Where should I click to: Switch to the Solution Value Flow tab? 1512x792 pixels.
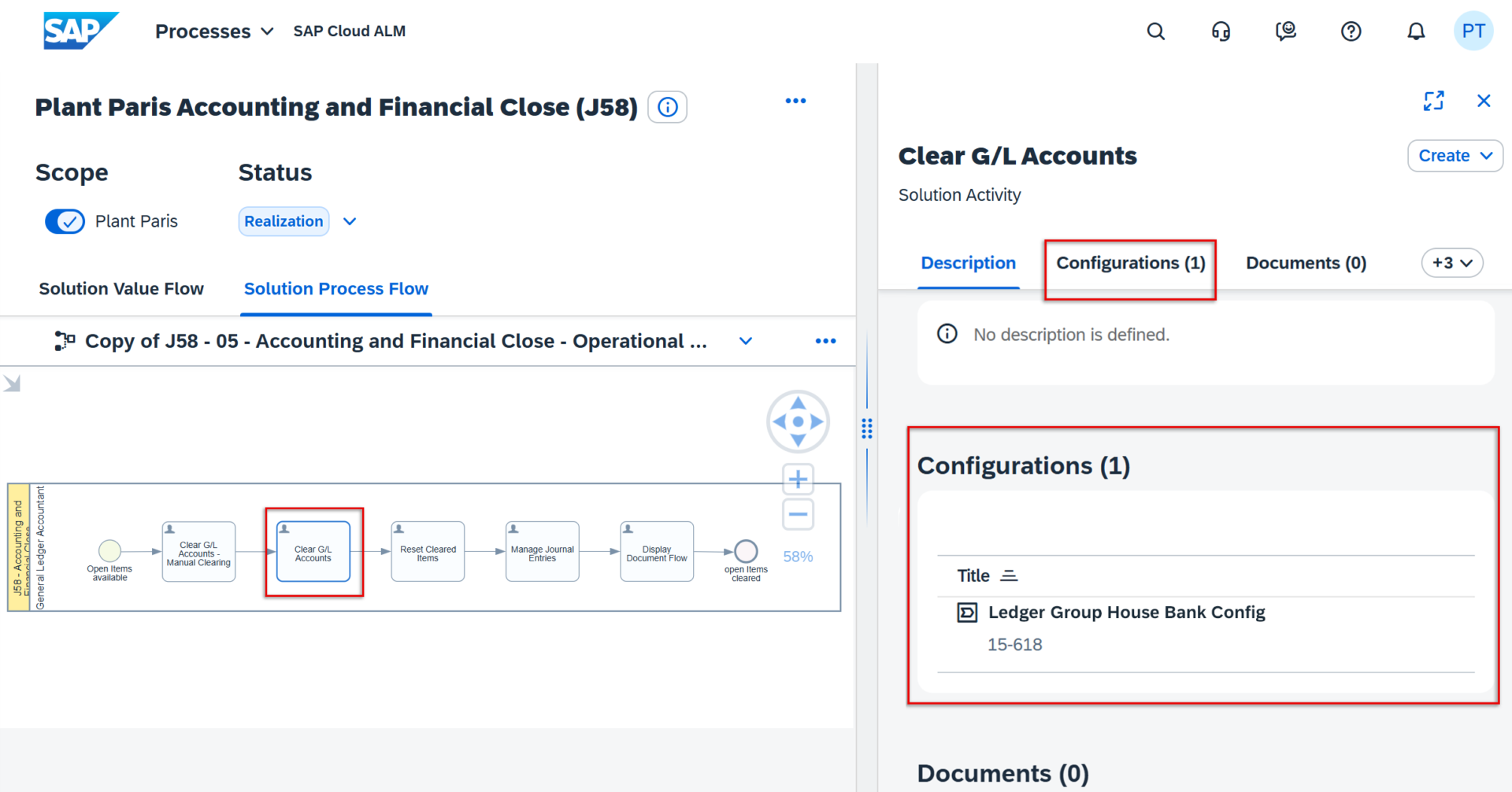coord(121,289)
